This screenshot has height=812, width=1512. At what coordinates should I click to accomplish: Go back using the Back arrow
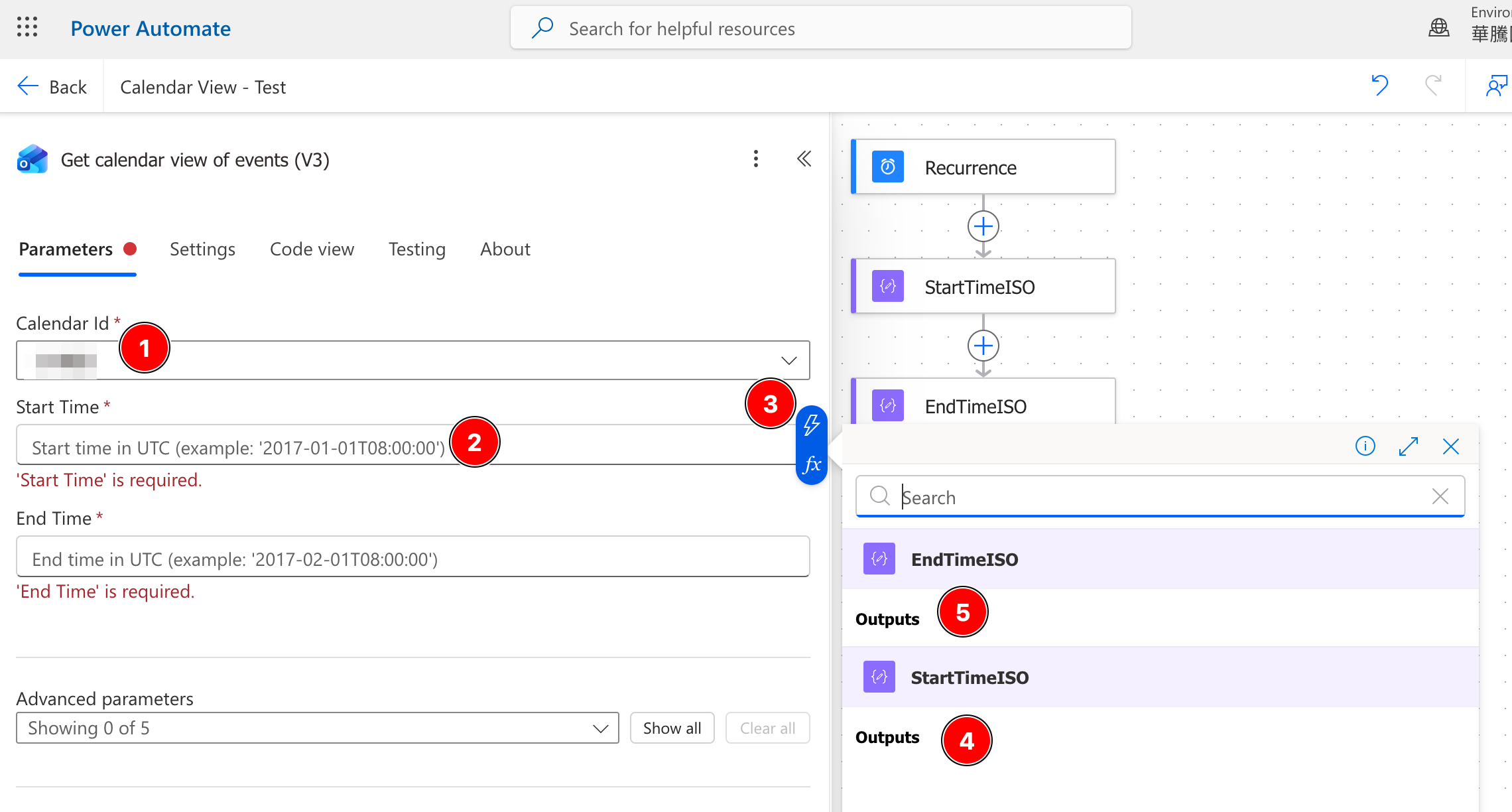[x=52, y=87]
